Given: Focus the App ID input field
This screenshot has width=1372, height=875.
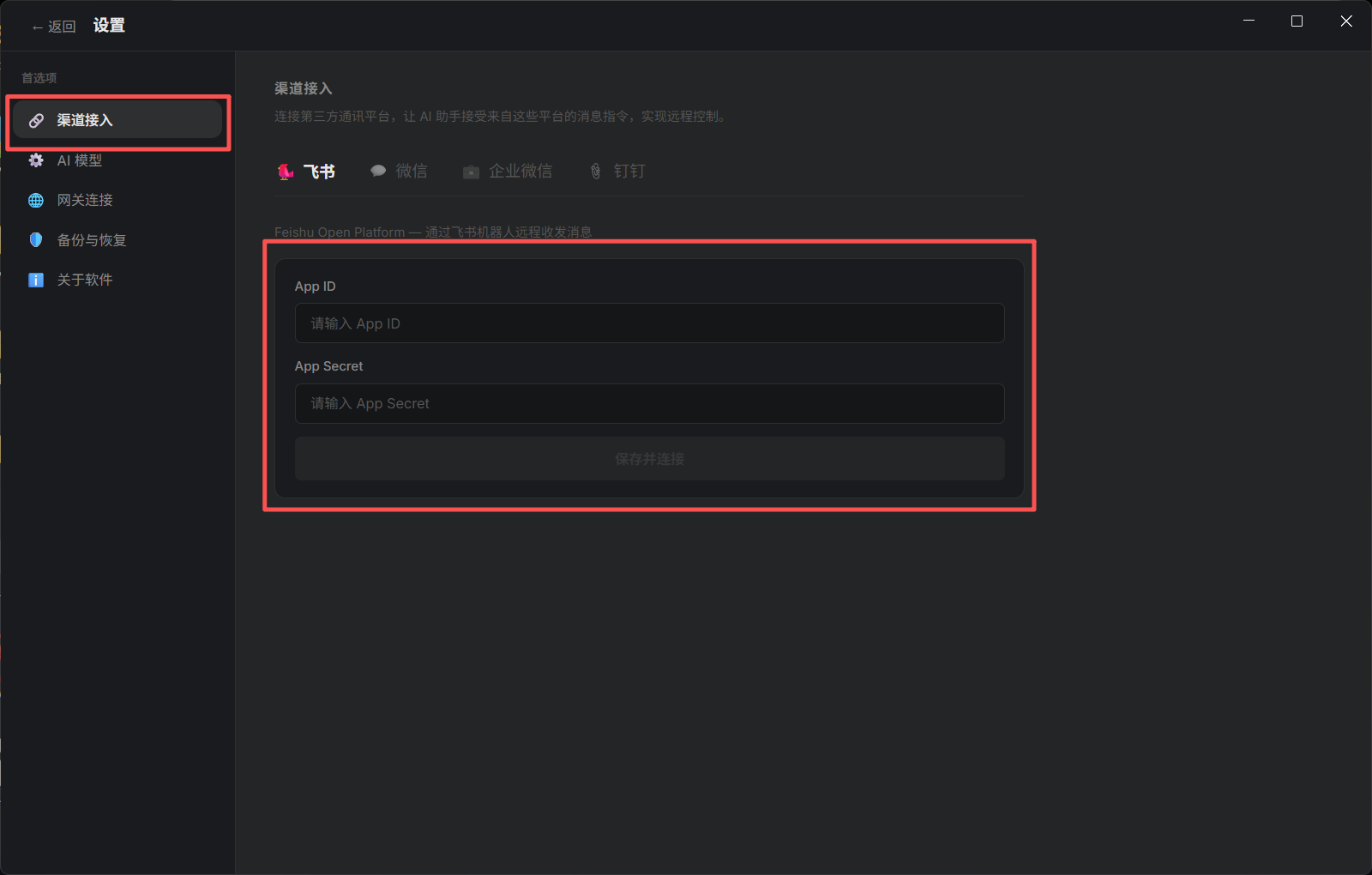Looking at the screenshot, I should pos(650,323).
